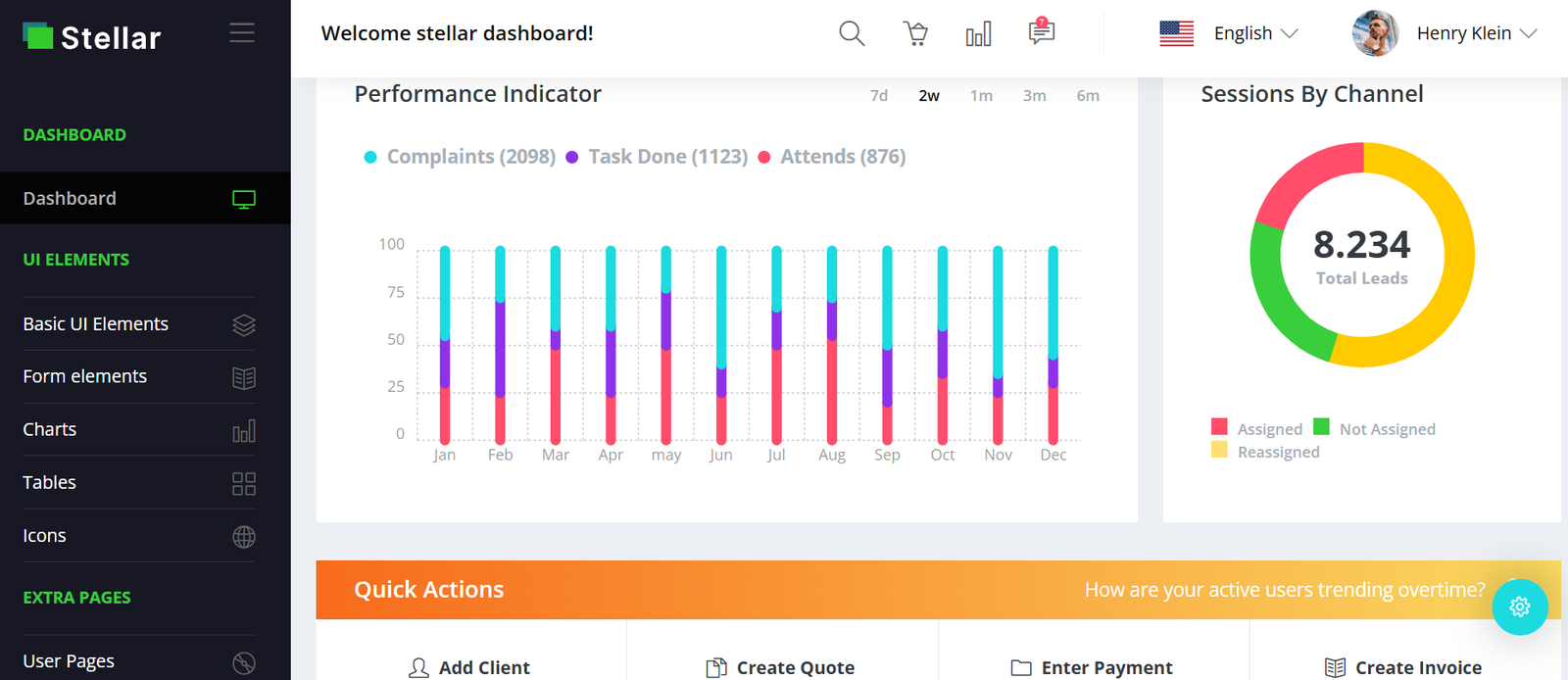Click the US flag icon

[1176, 33]
